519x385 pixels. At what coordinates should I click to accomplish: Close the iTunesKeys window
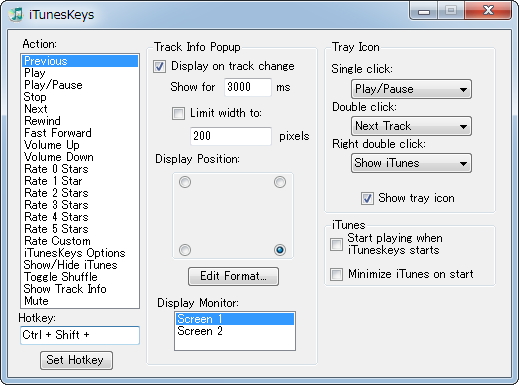pyautogui.click(x=488, y=11)
